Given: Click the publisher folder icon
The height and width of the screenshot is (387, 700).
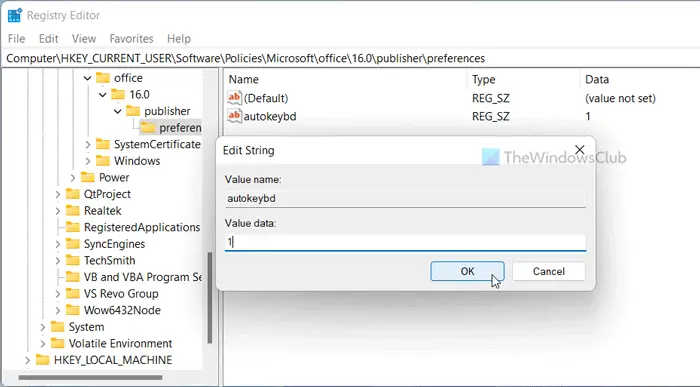Looking at the screenshot, I should (133, 111).
